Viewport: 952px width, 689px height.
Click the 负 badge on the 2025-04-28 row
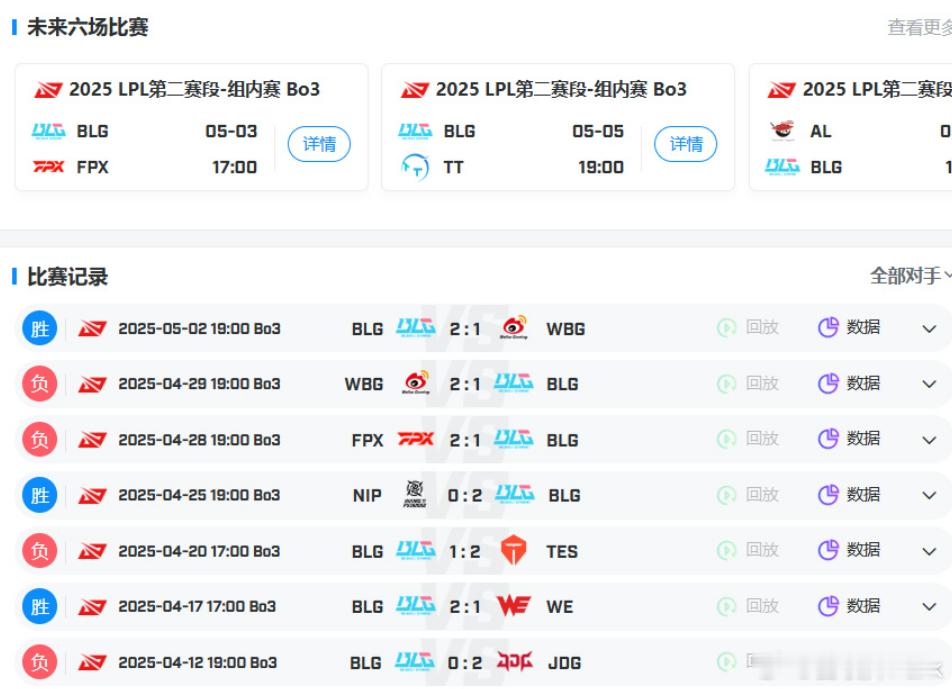39,440
